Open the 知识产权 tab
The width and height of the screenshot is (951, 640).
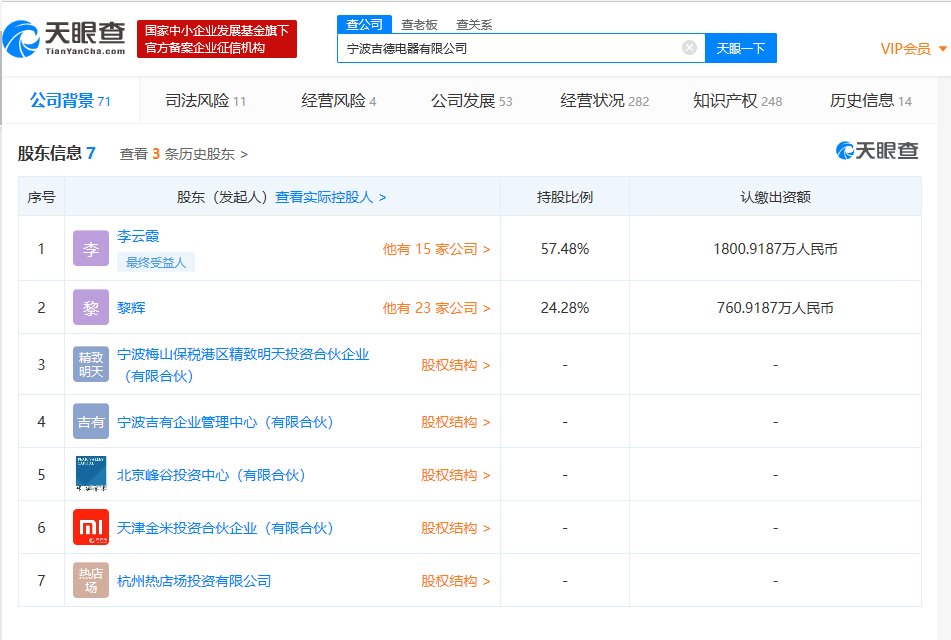click(738, 101)
